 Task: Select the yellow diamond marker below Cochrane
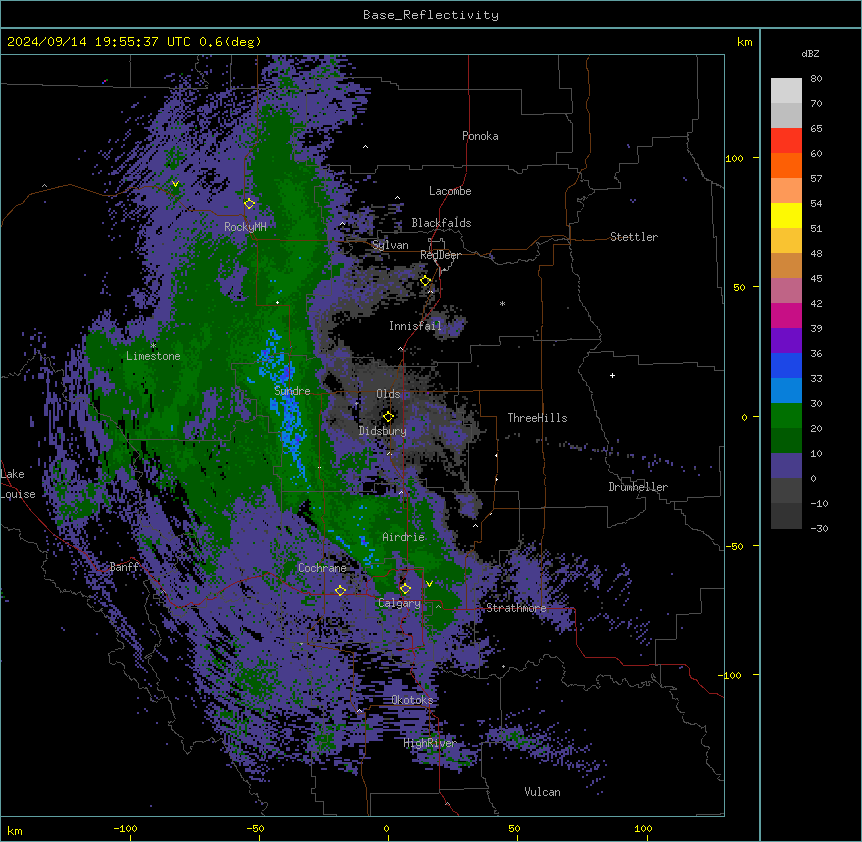(340, 590)
